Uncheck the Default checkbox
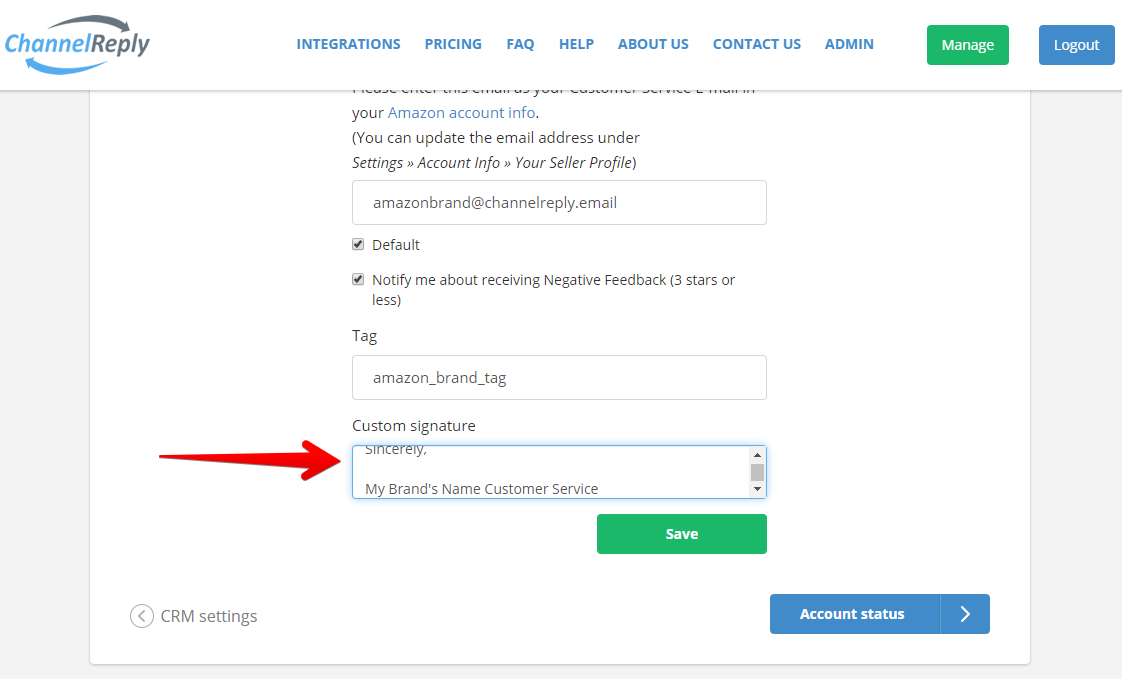The image size is (1122, 679). pyautogui.click(x=358, y=245)
